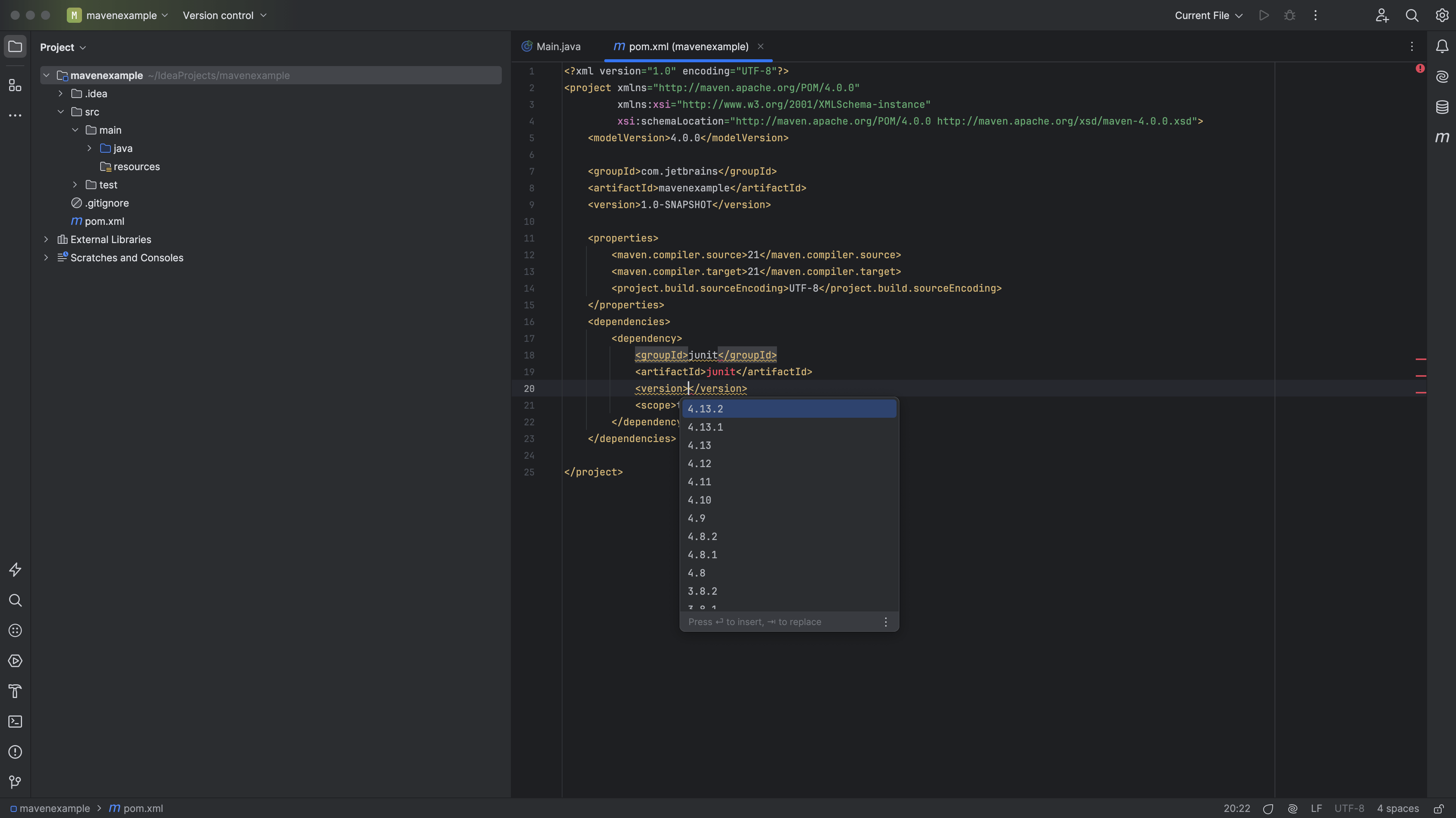Toggle the Project tool window folder button
Image resolution: width=1456 pixels, height=818 pixels.
(15, 46)
